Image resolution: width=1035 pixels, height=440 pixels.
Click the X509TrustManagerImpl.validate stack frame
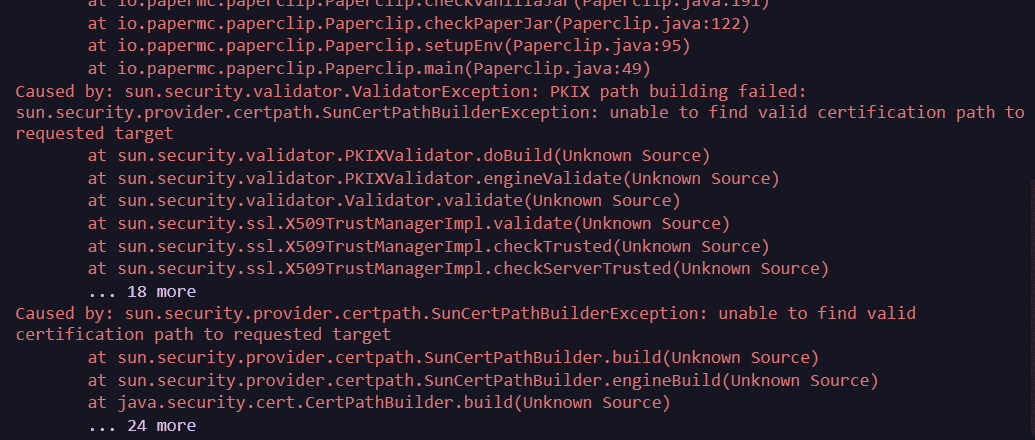(408, 223)
